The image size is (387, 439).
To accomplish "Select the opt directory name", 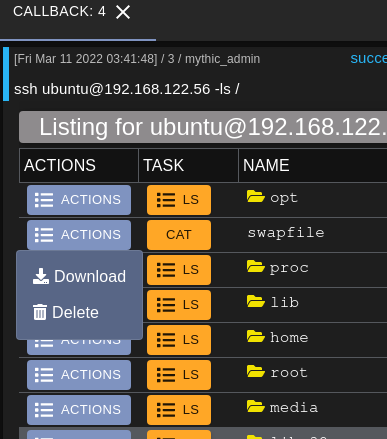I will pyautogui.click(x=284, y=198).
